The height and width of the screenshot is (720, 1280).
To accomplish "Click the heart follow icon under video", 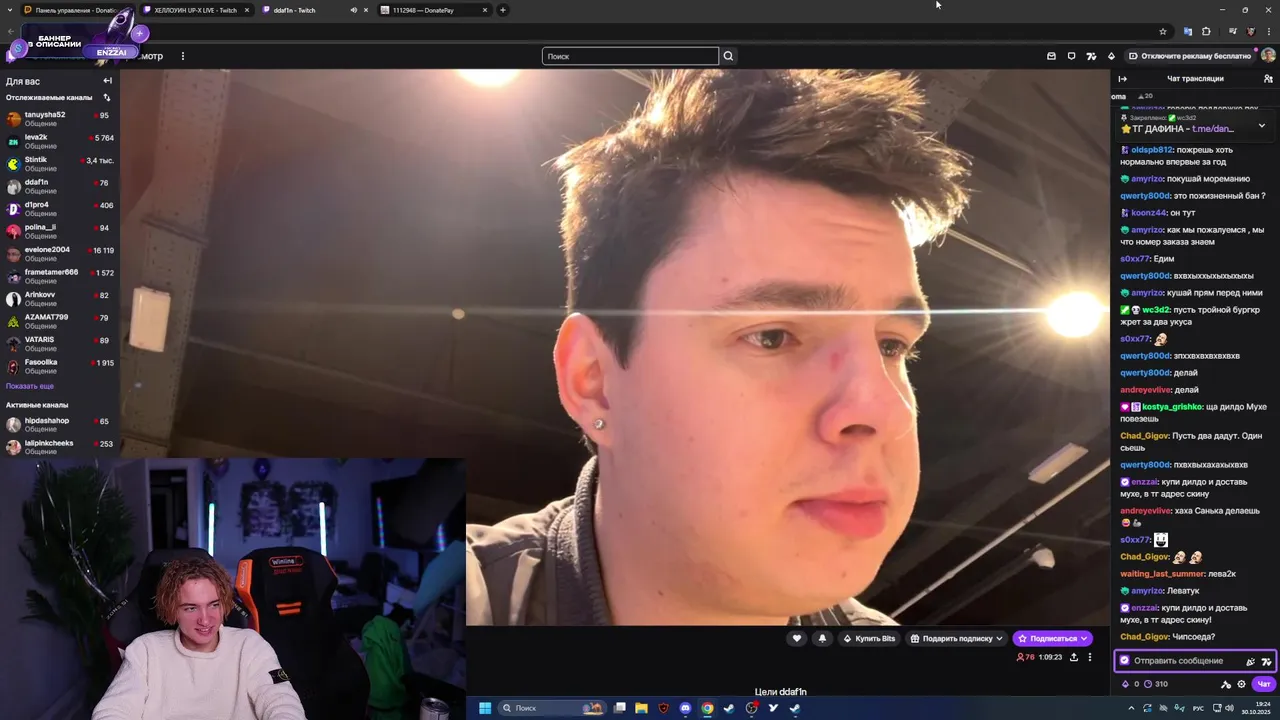I will coord(797,638).
